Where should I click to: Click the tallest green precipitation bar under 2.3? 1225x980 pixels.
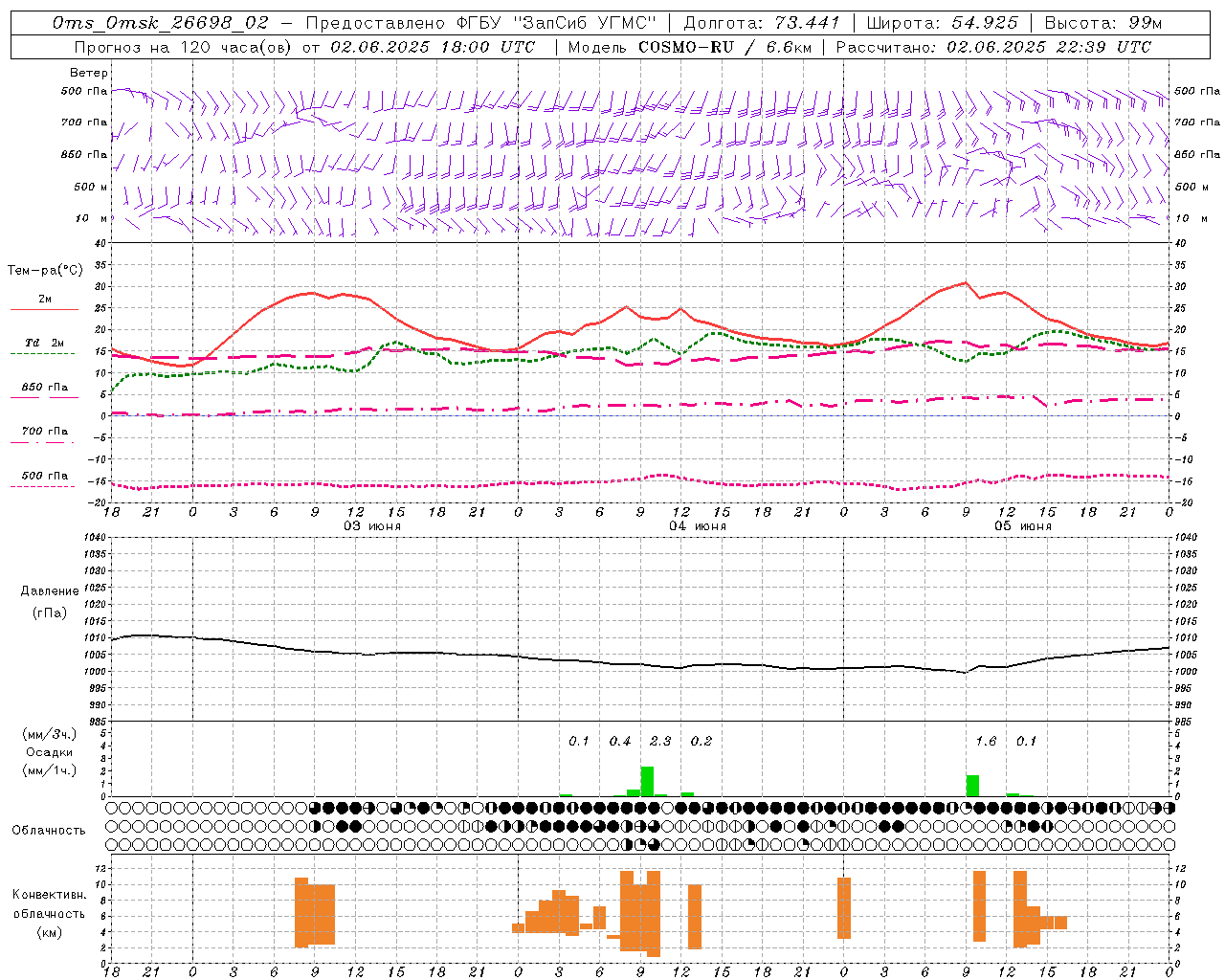[647, 781]
